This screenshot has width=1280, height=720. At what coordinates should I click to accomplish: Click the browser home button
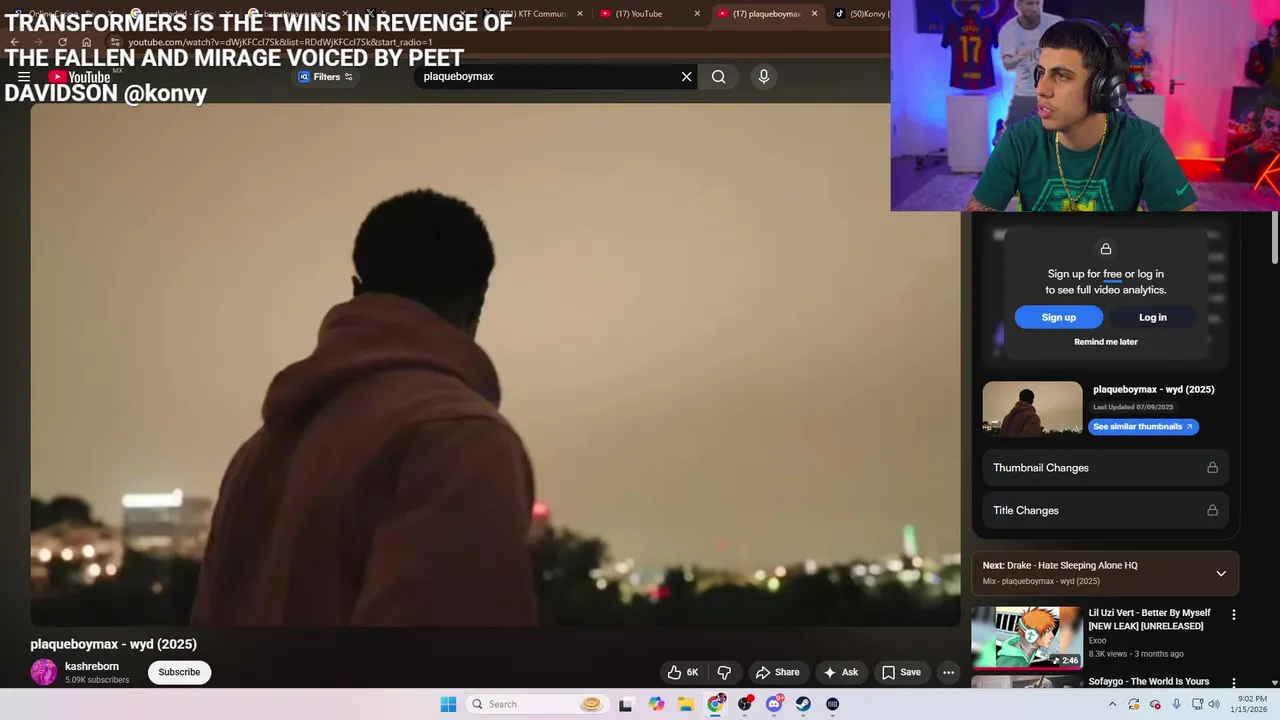87,42
